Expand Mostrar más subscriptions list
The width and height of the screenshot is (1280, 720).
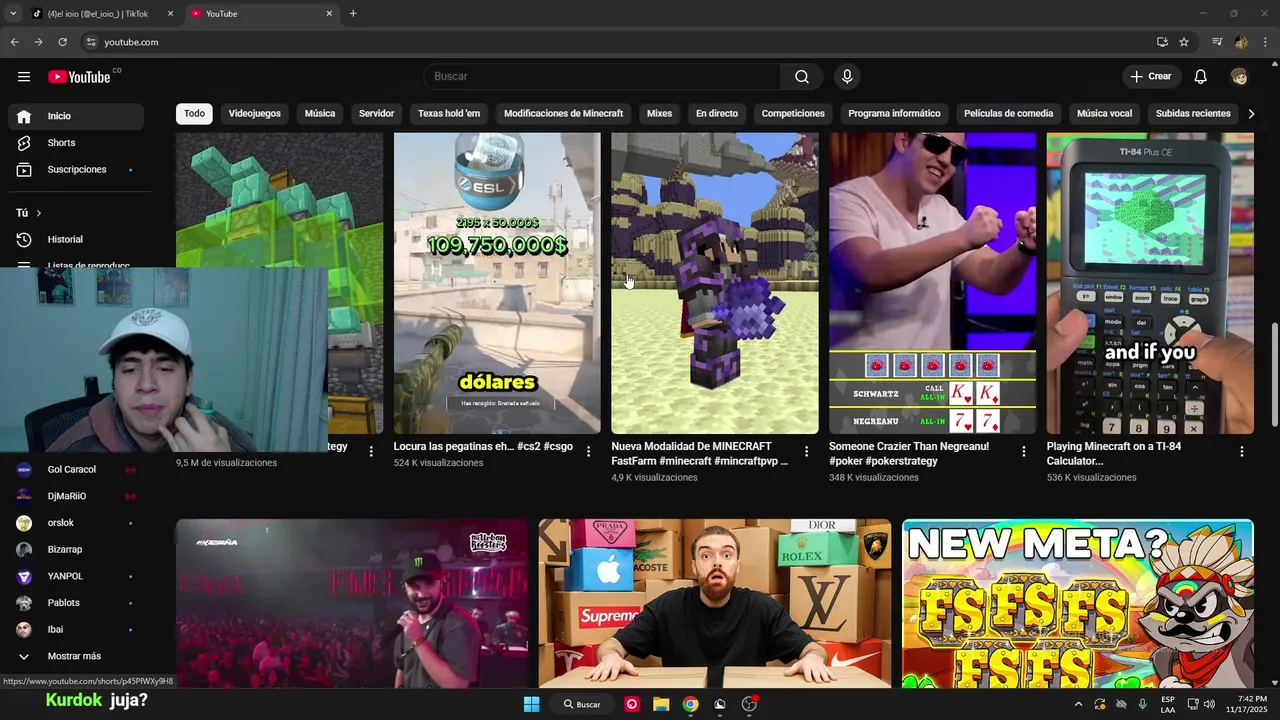pos(76,657)
